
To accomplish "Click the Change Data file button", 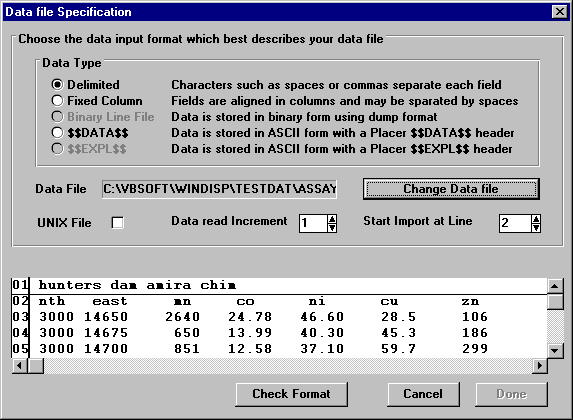I will coord(451,189).
